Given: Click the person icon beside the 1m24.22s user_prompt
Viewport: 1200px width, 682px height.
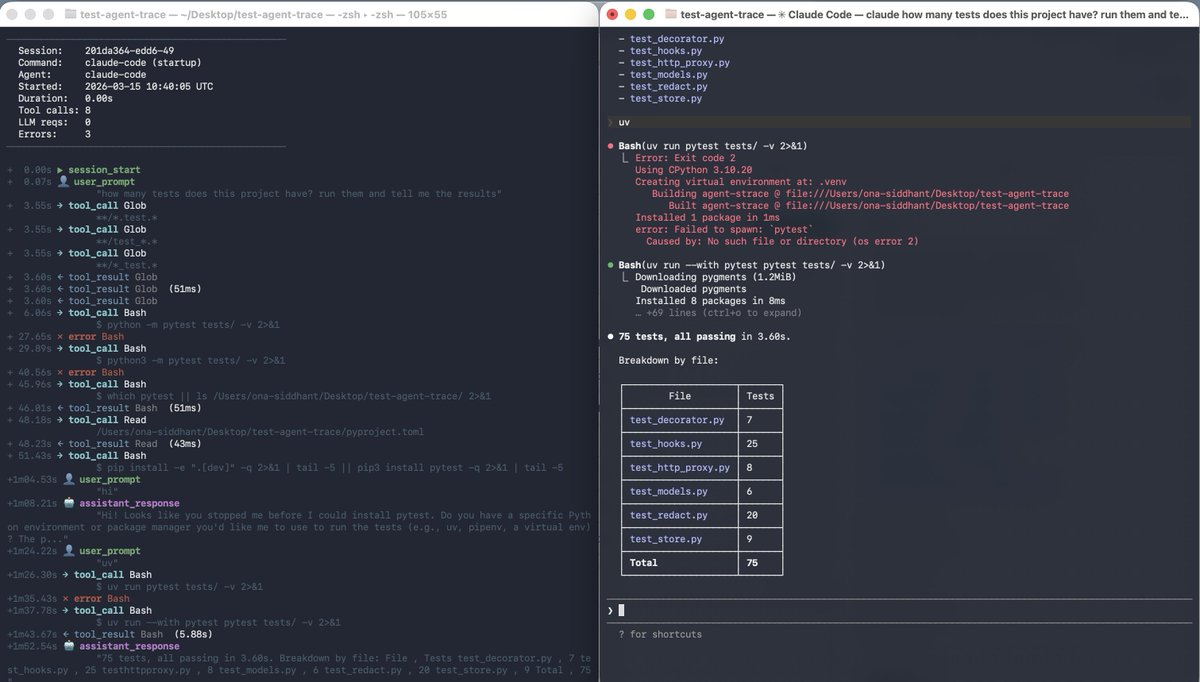Looking at the screenshot, I should [67, 551].
